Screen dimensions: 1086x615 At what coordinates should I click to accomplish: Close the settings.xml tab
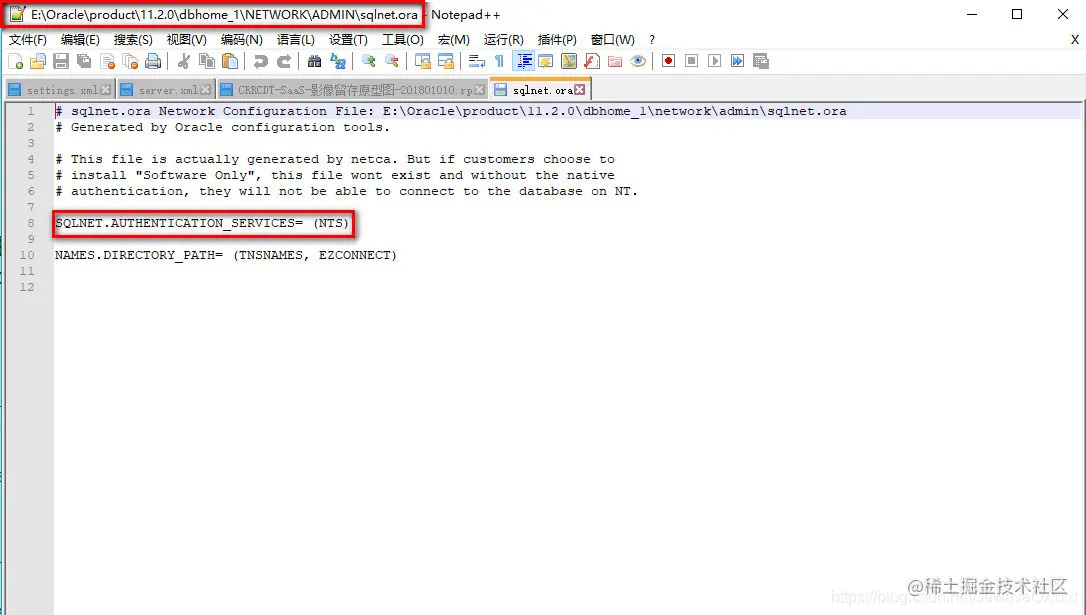(105, 90)
